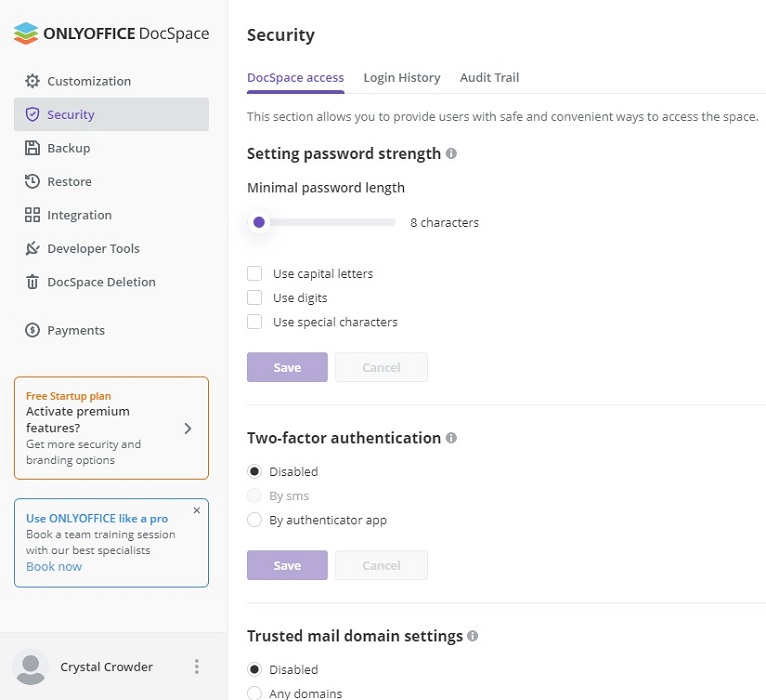This screenshot has height=700, width=766.
Task: Click the ONLYOFFICE DocSpace logo
Action: pyautogui.click(x=111, y=33)
